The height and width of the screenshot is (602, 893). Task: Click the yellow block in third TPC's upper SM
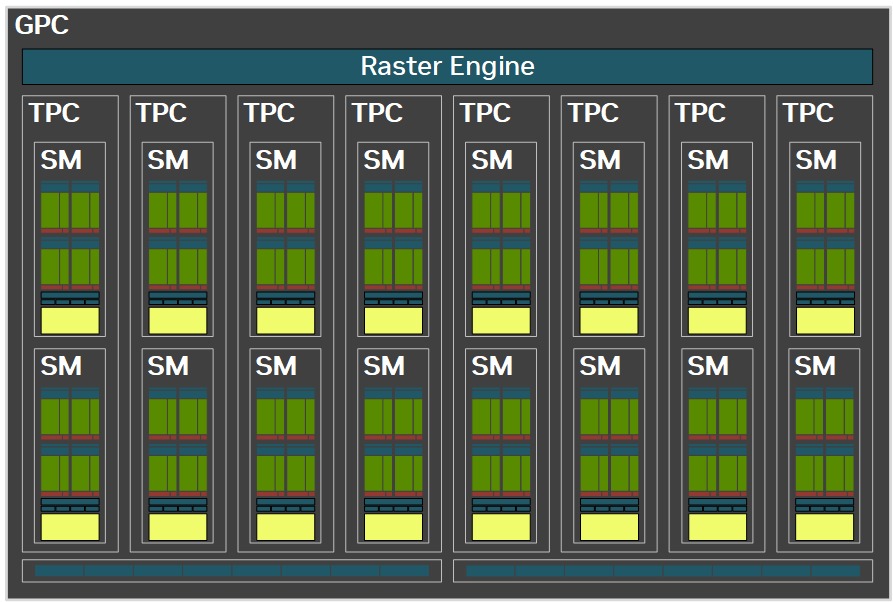286,320
